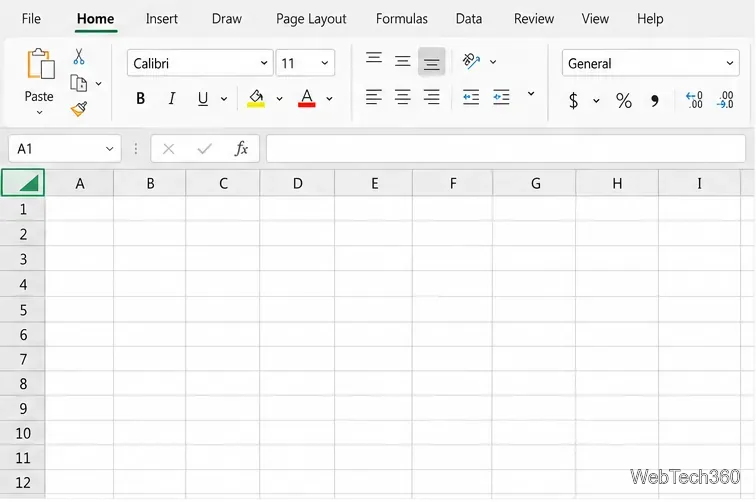Switch to the View tab
The height and width of the screenshot is (502, 756).
pyautogui.click(x=595, y=19)
